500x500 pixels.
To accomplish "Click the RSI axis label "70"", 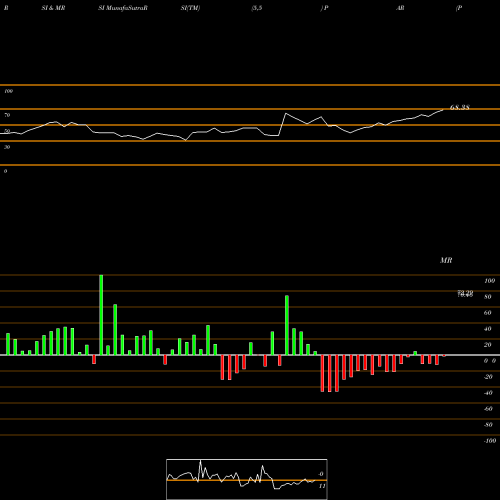I will click(7, 115).
